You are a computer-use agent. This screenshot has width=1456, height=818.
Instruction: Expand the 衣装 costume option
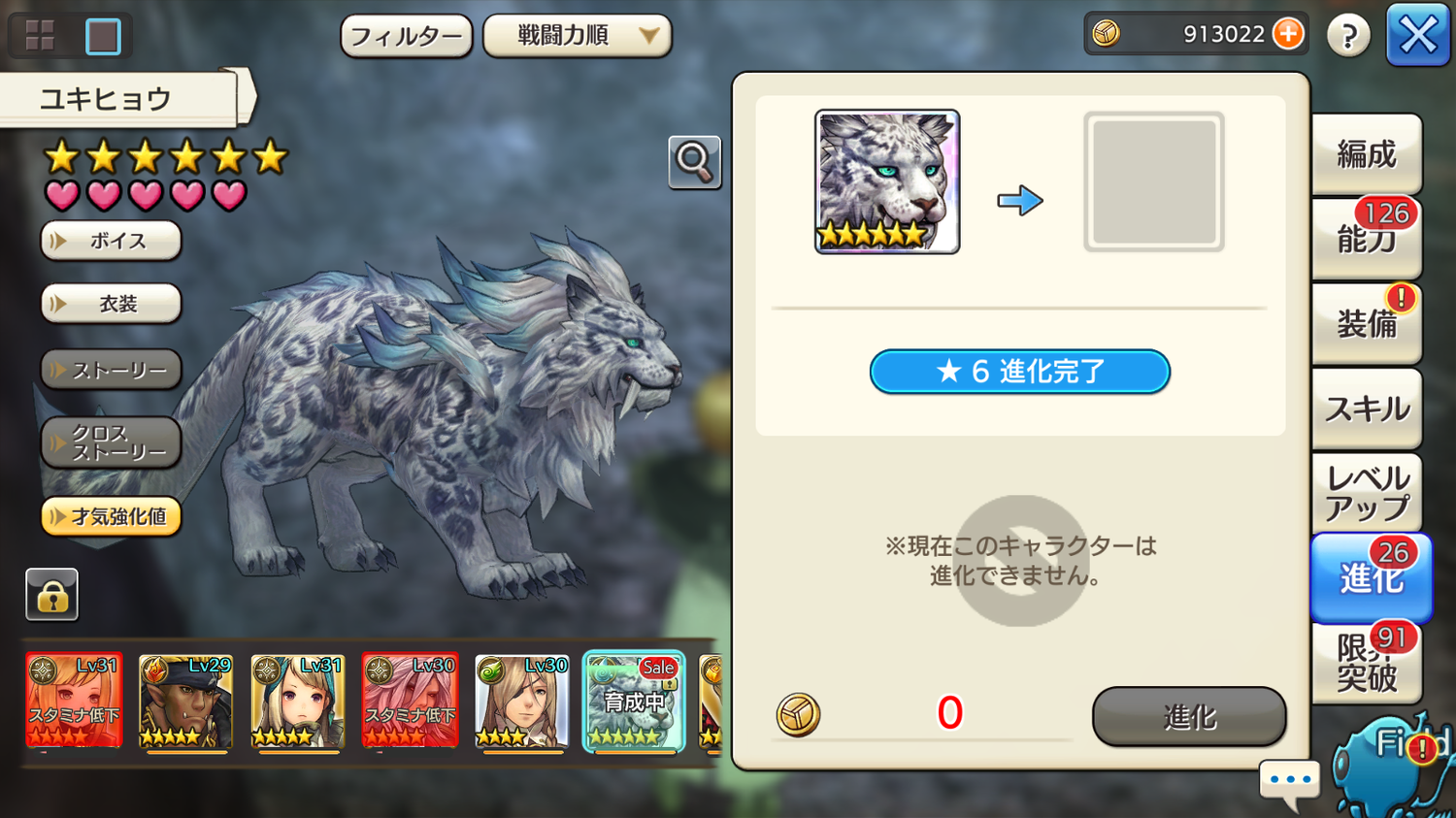pos(111,304)
